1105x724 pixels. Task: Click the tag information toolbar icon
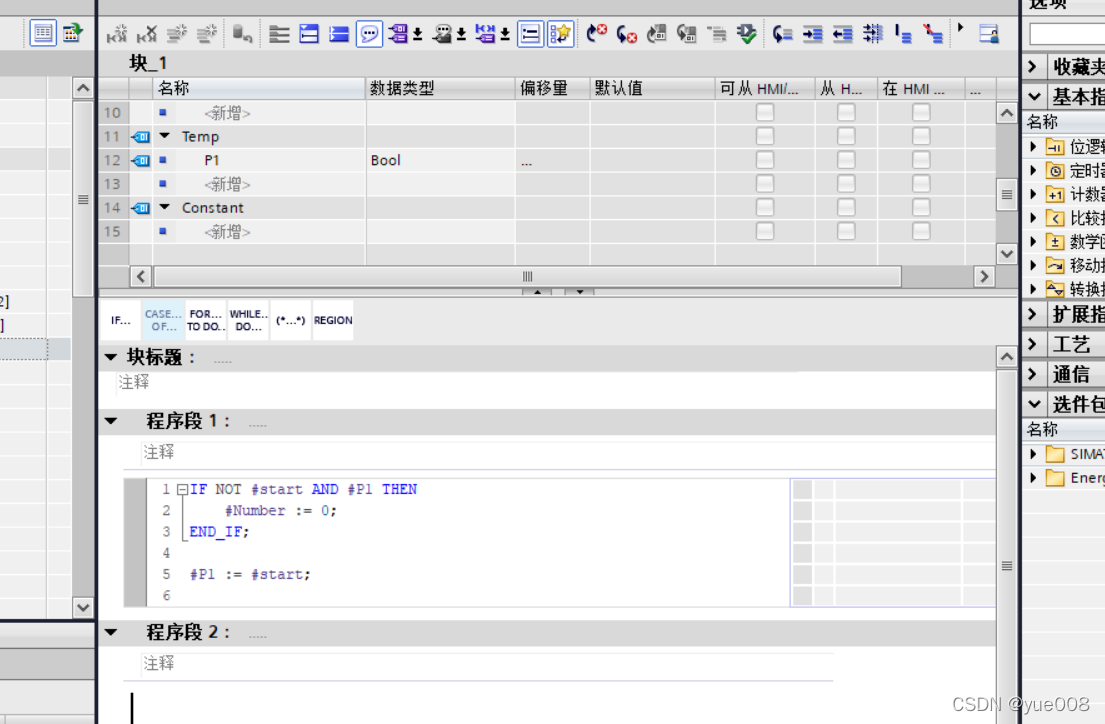click(442, 33)
